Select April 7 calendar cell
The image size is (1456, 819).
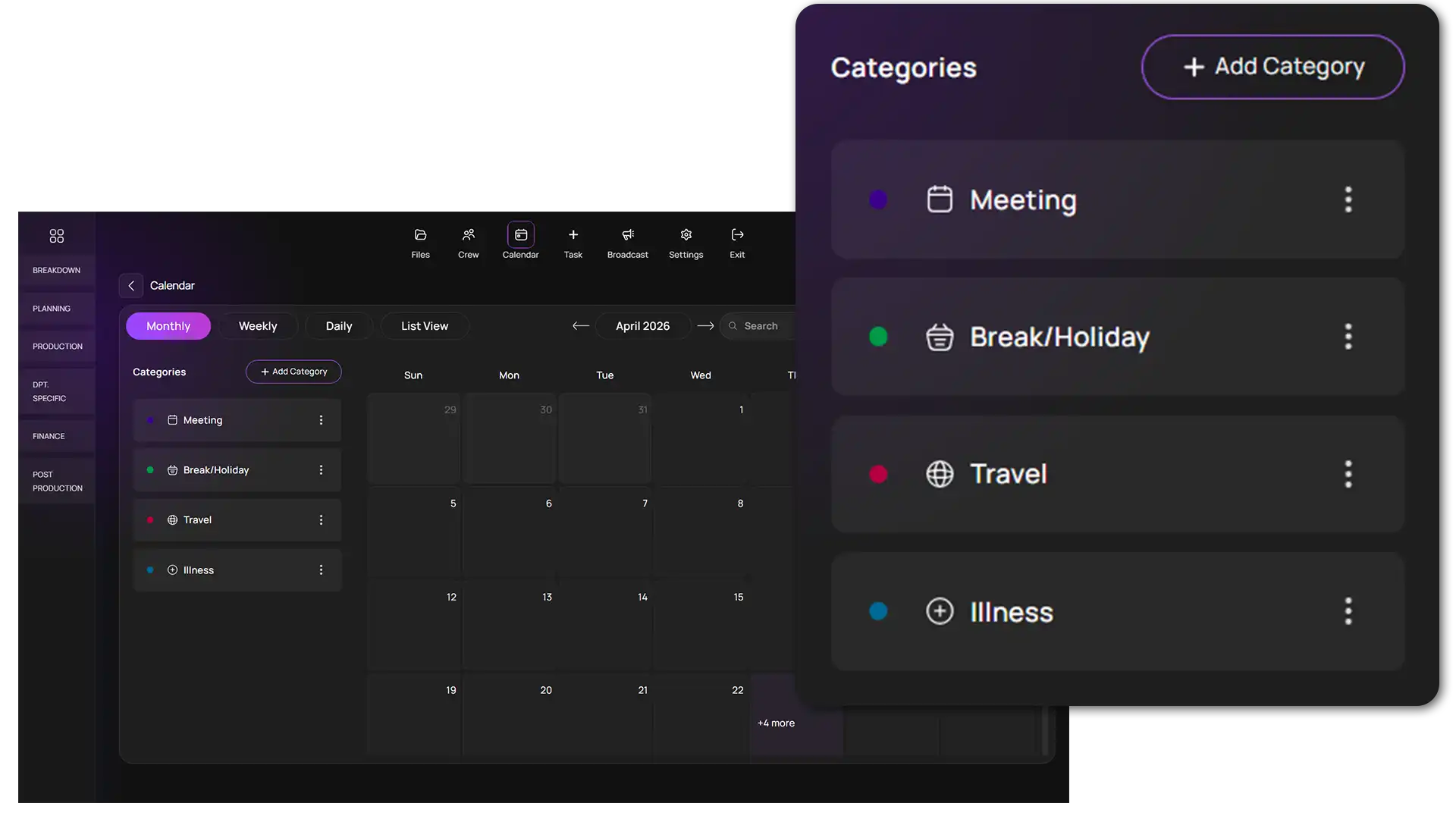pos(605,532)
